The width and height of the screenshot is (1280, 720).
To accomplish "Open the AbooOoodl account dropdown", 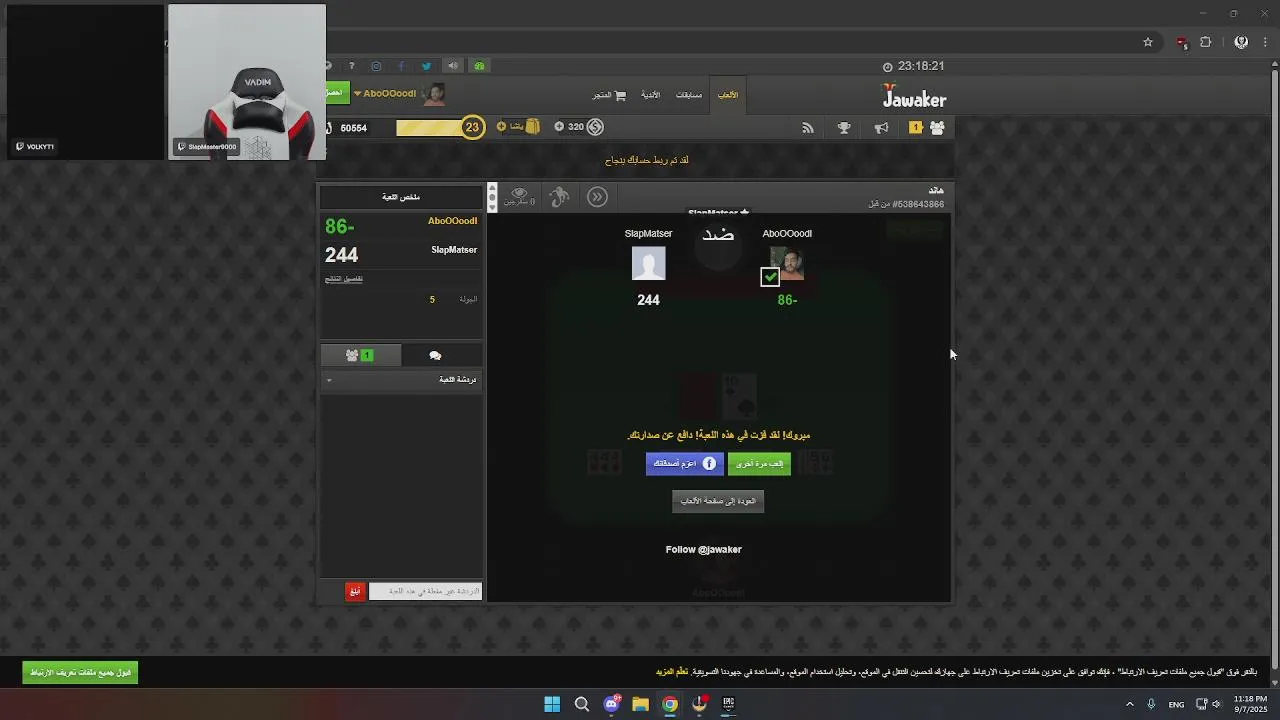I will 385,93.
